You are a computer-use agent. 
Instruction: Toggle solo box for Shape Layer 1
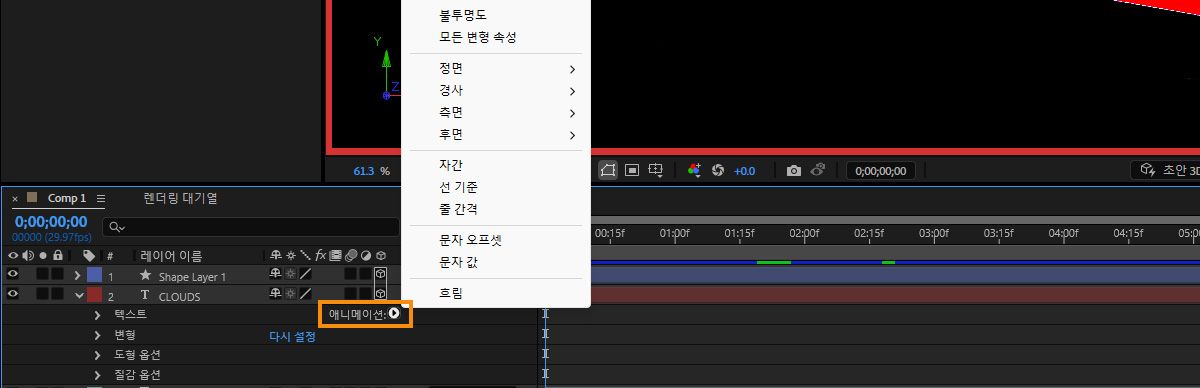pyautogui.click(x=43, y=275)
